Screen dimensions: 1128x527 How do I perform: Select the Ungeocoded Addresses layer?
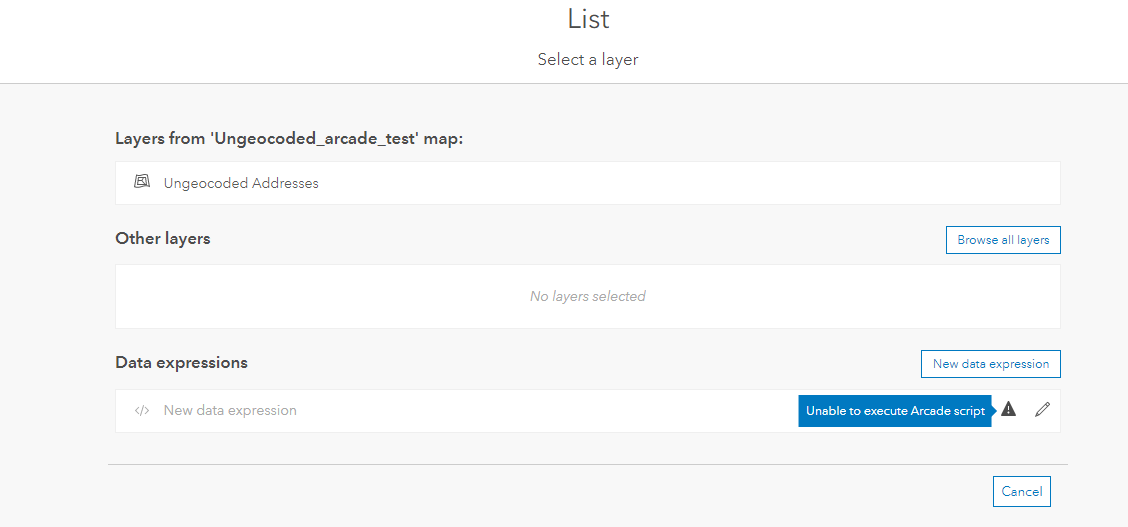pos(587,183)
